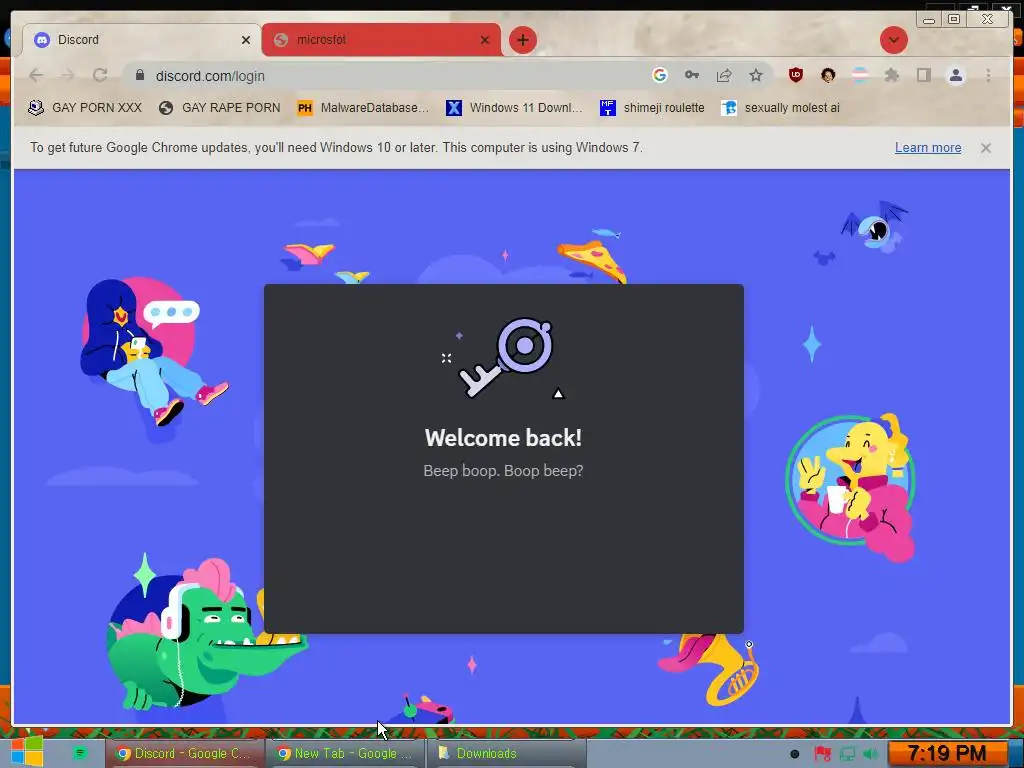
Task: Select New Tab - Google Chrome in the taskbar
Action: 345,753
